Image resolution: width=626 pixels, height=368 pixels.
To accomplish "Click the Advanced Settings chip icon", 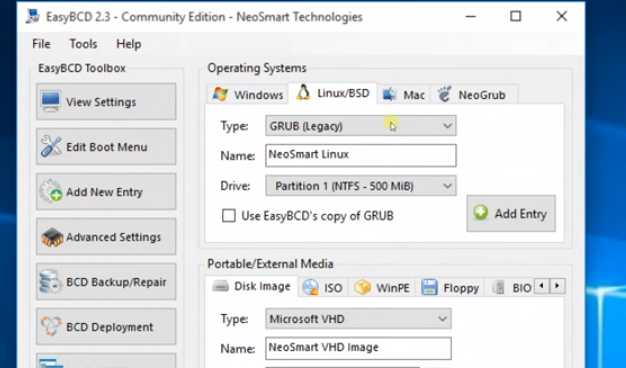I will click(52, 237).
